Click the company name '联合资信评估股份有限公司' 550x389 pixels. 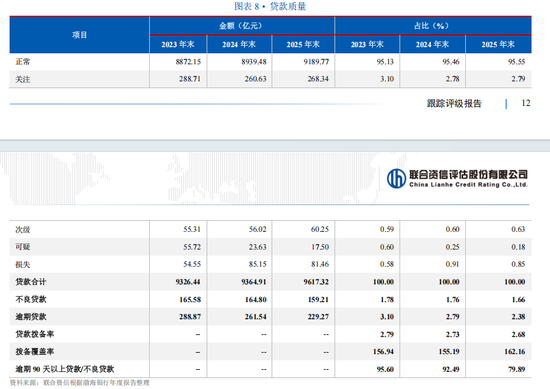468,174
